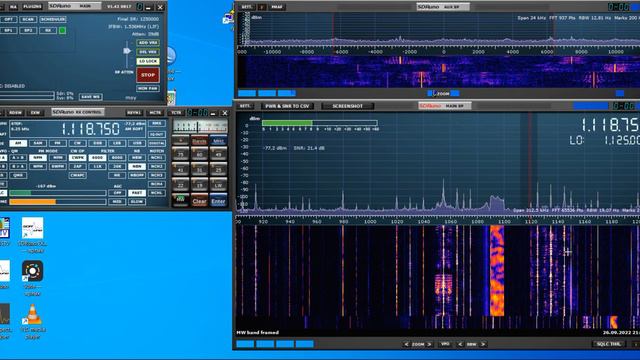Click the 1.118.750 frequency display in RX Control
Screen dimensions: 640x360
click(x=91, y=129)
